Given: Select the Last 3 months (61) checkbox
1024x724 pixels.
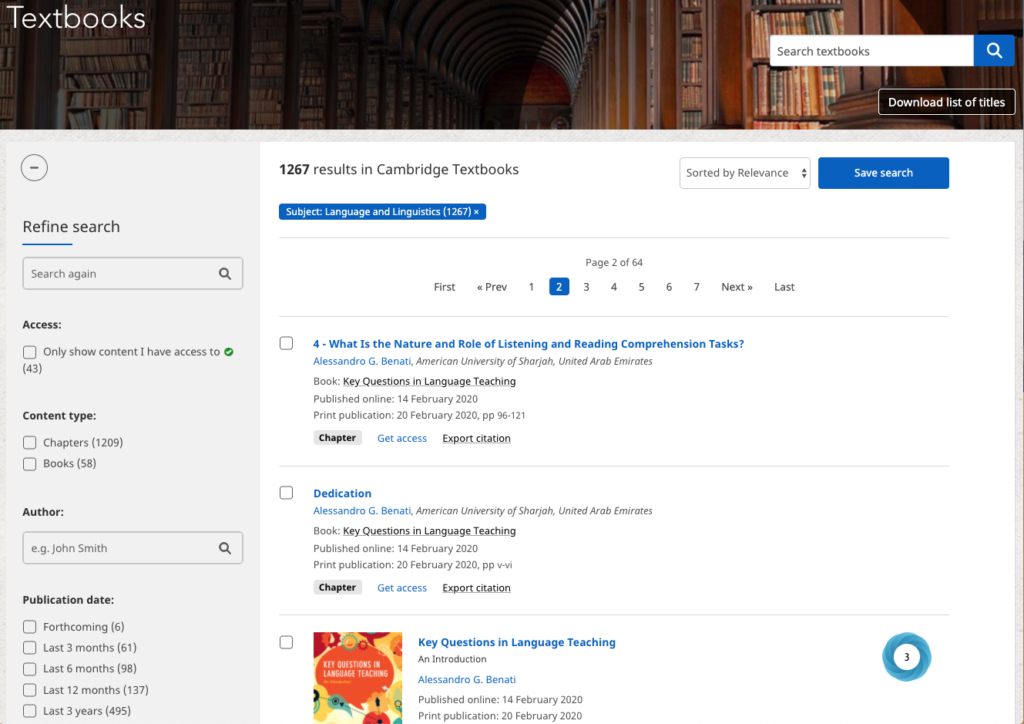Looking at the screenshot, I should [29, 648].
